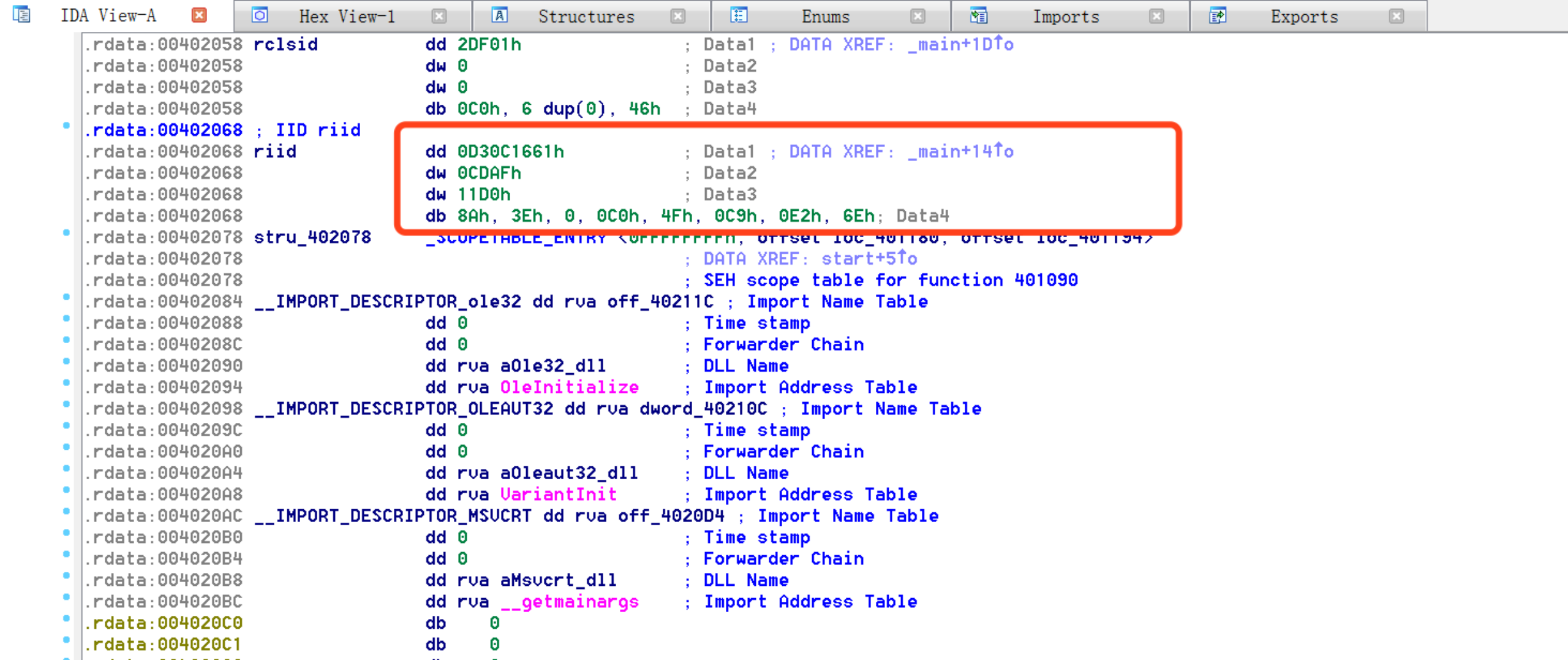
Task: Select the riid label
Action: click(274, 151)
